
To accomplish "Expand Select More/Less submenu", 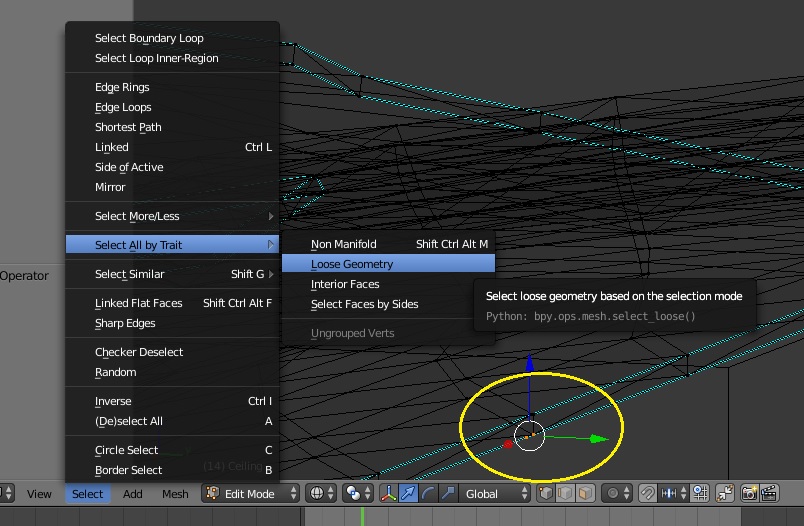I will (172, 216).
